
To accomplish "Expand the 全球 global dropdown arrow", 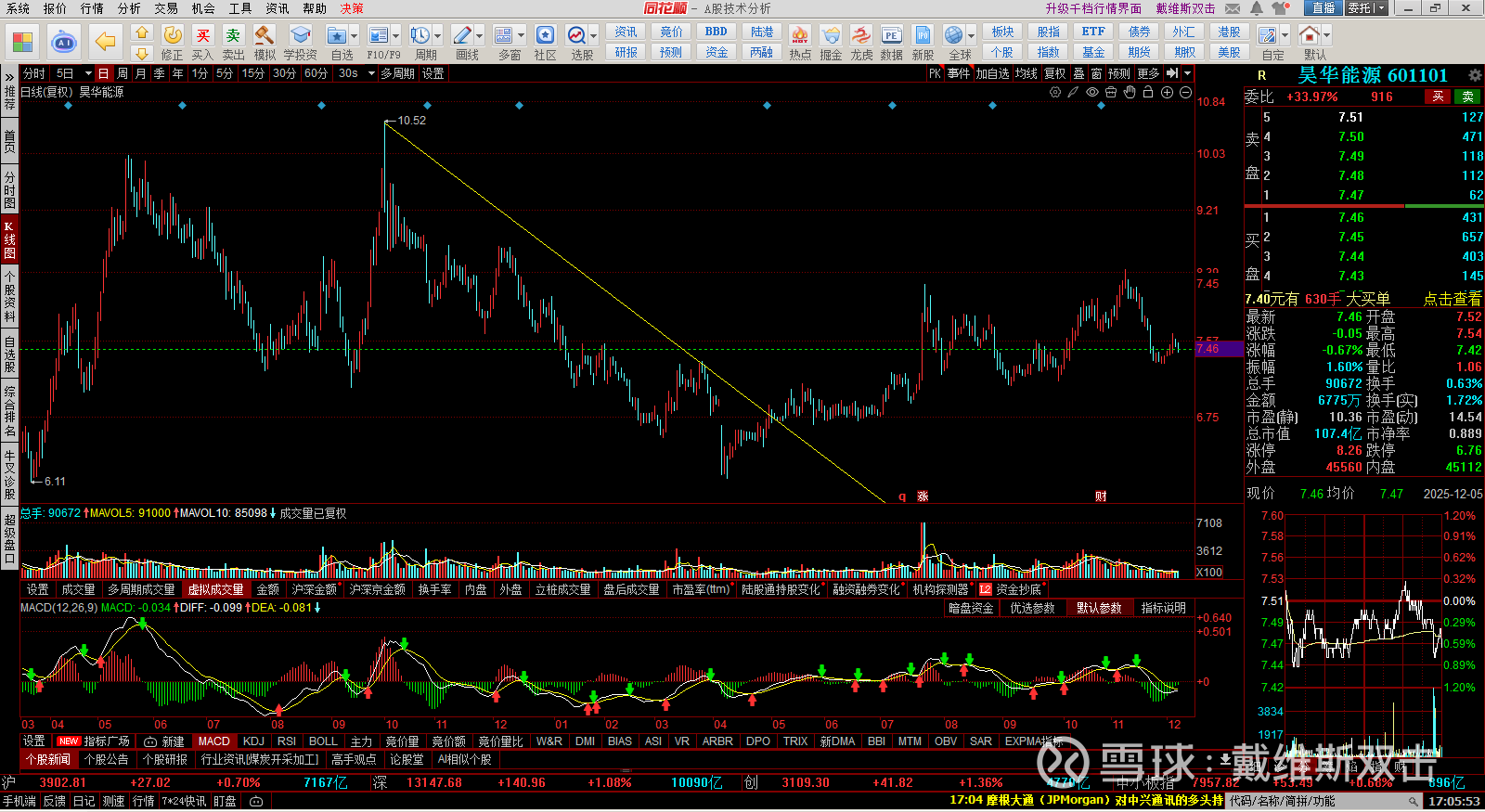I will (x=972, y=36).
